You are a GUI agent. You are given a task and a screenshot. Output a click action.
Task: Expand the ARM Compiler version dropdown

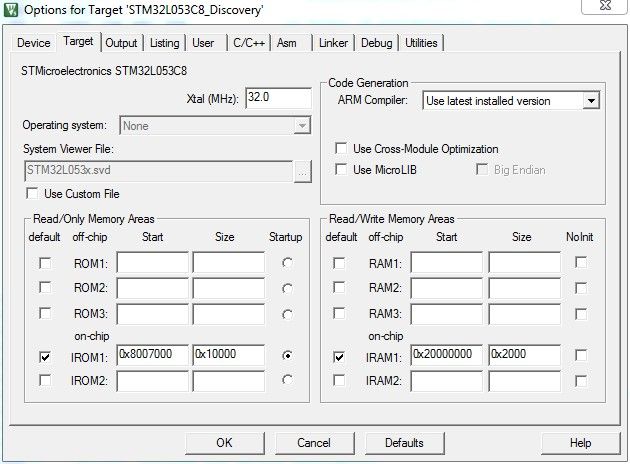point(591,100)
